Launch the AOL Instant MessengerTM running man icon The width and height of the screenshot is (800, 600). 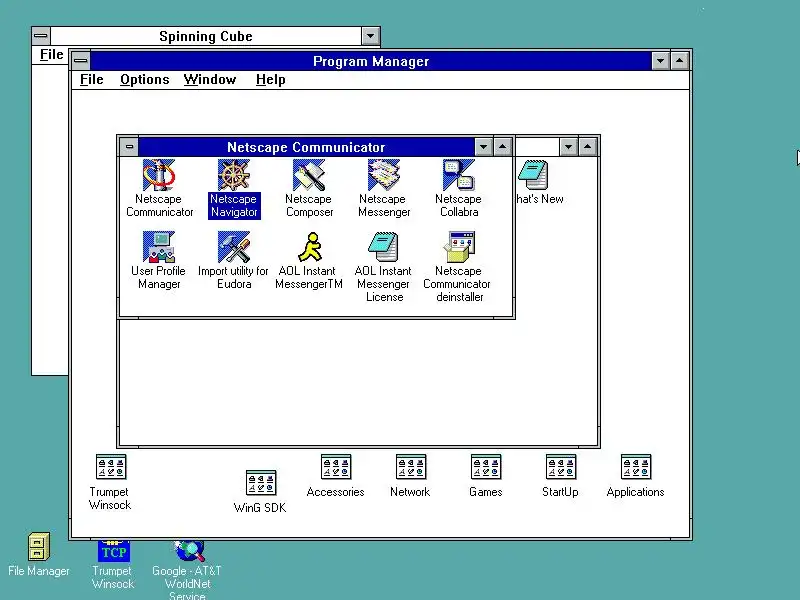(x=309, y=247)
